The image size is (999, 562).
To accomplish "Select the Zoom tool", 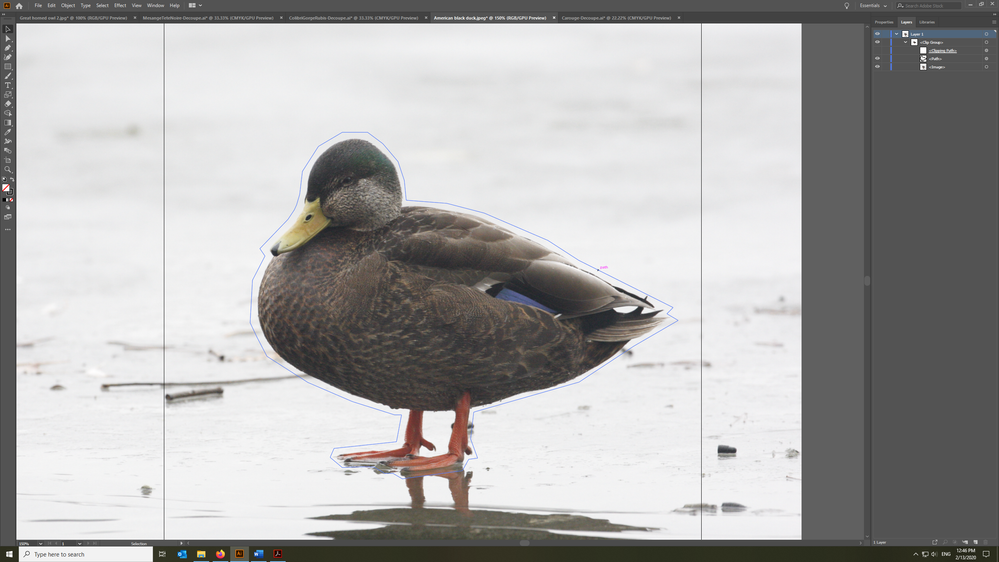I will pos(8,169).
